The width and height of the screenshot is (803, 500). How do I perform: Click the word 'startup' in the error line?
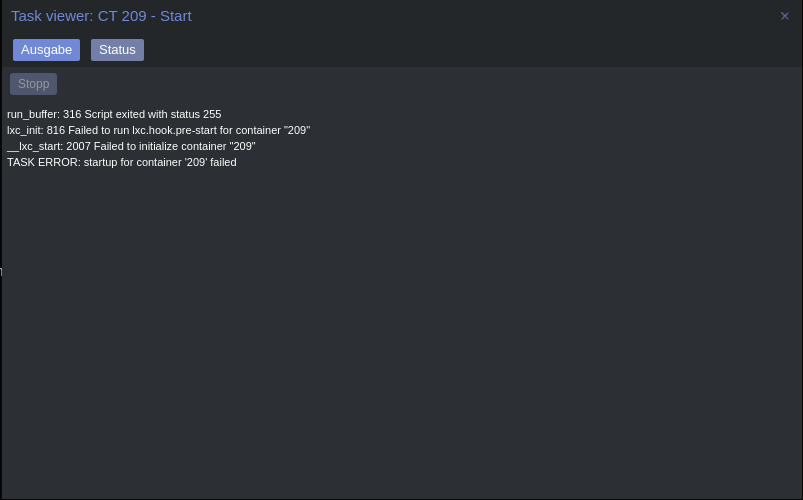pos(101,162)
